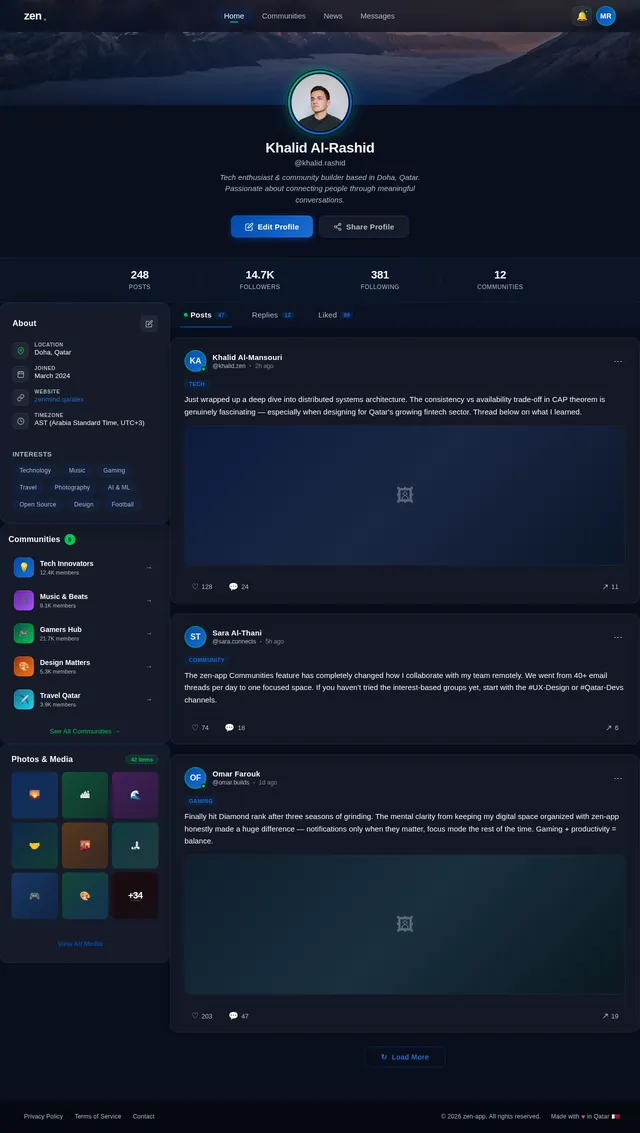
Task: Open the See All Communities link
Action: coord(85,731)
